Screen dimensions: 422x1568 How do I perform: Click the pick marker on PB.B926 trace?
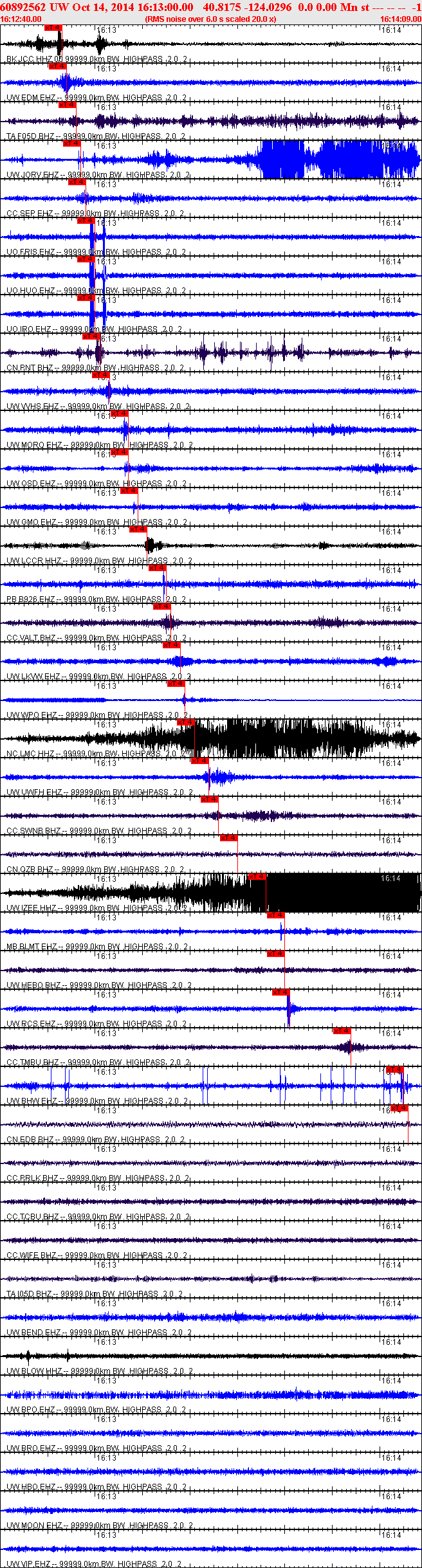158,568
